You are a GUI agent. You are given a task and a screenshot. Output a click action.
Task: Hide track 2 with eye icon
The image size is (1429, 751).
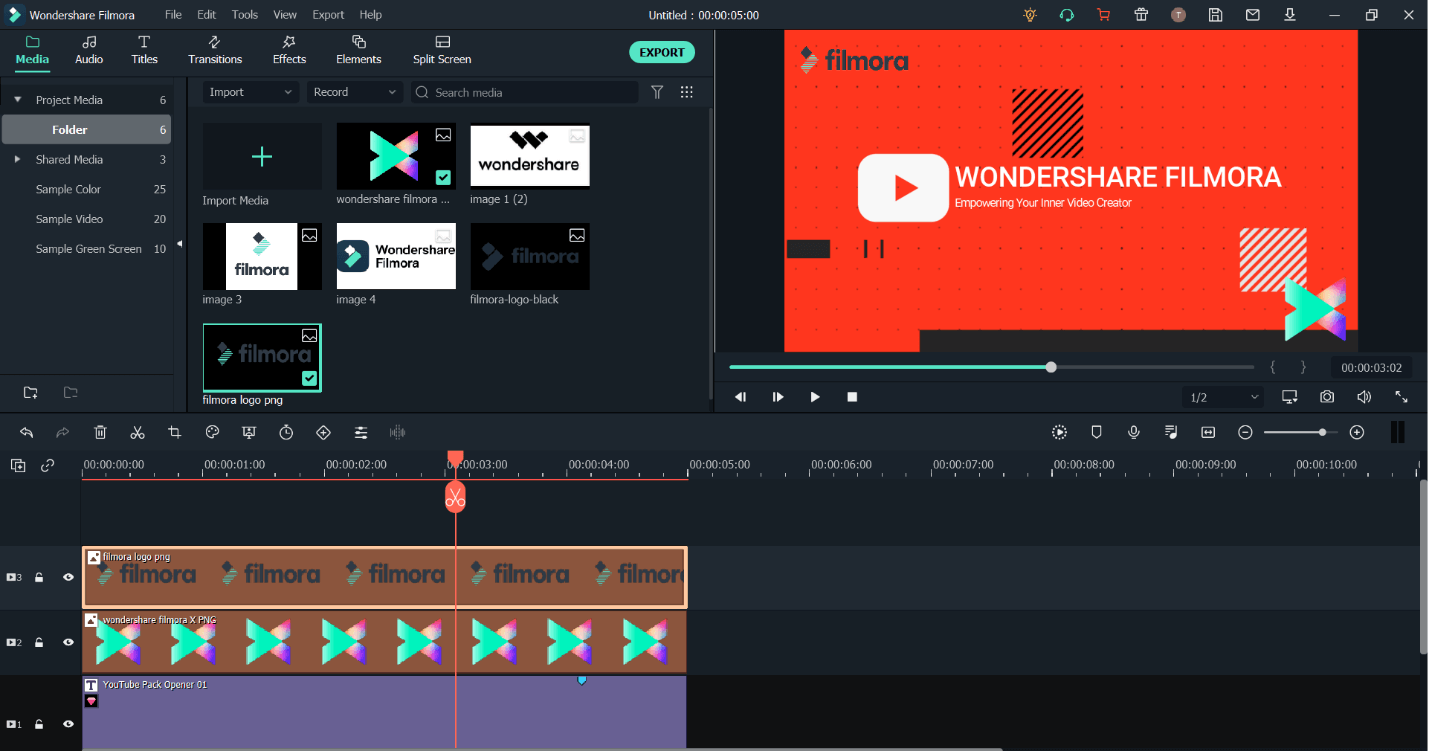coord(69,642)
